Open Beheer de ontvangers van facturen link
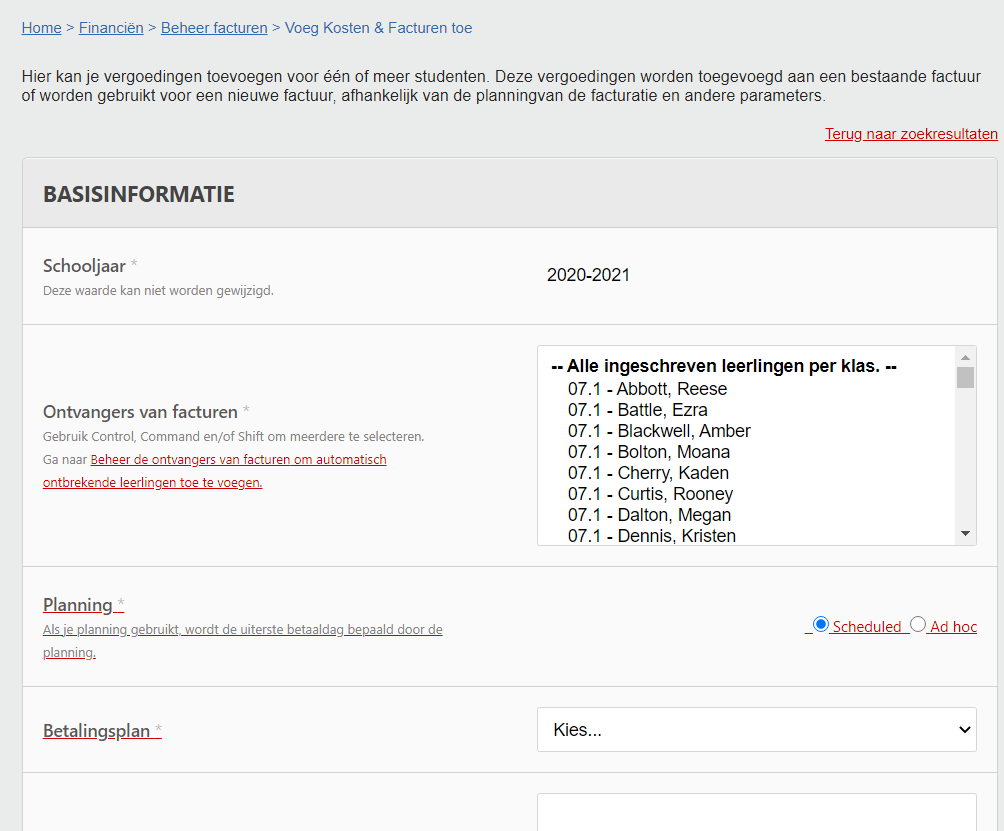This screenshot has width=1004, height=831. coord(215,471)
